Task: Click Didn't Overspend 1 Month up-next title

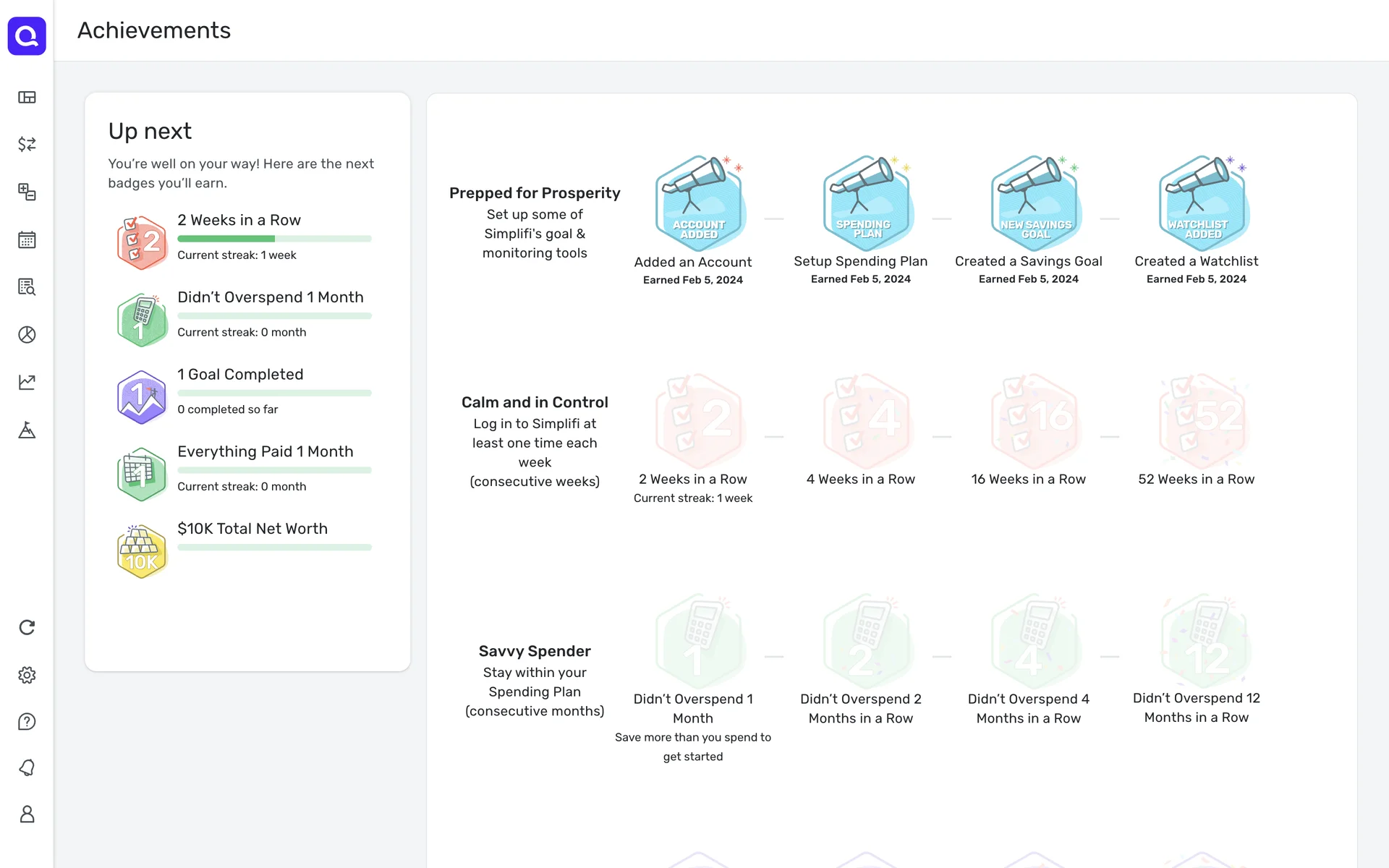Action: pos(270,297)
